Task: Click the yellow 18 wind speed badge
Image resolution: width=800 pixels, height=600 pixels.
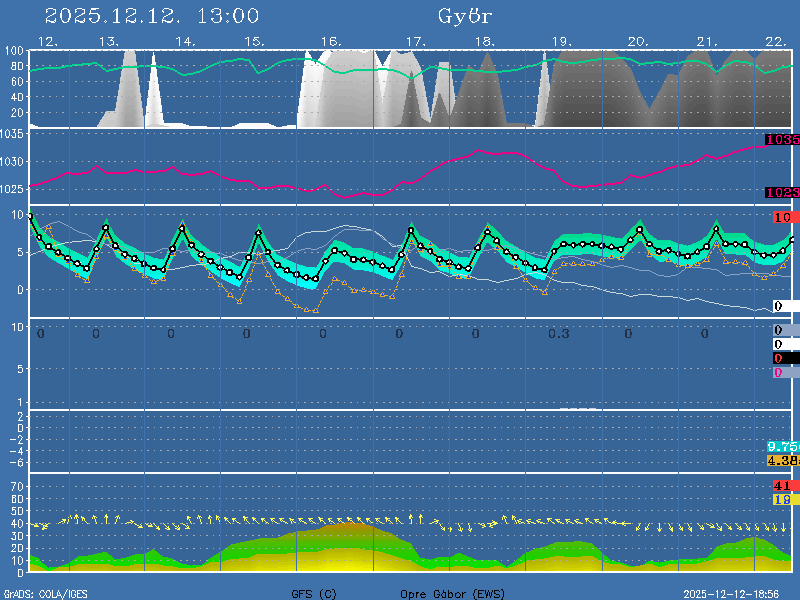Action: pyautogui.click(x=782, y=499)
